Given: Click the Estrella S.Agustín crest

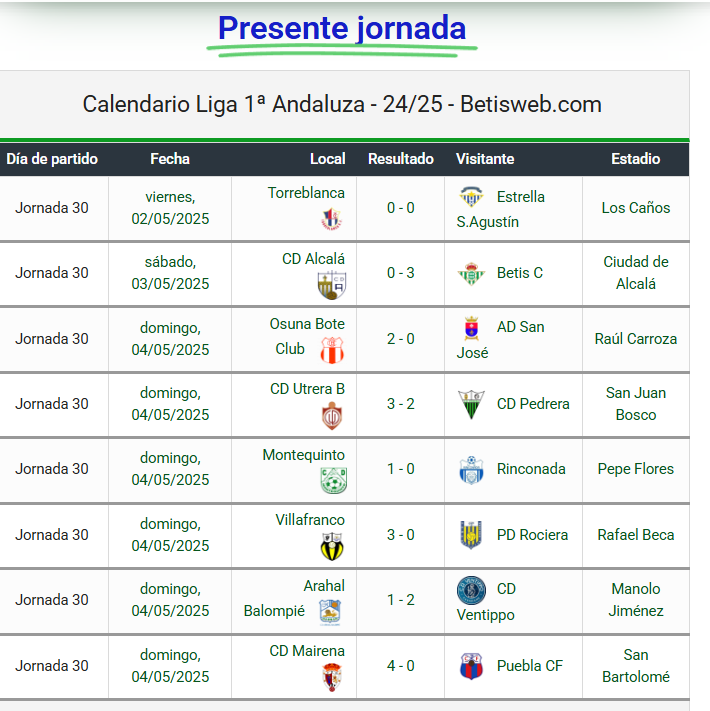Looking at the screenshot, I should pos(471,197).
